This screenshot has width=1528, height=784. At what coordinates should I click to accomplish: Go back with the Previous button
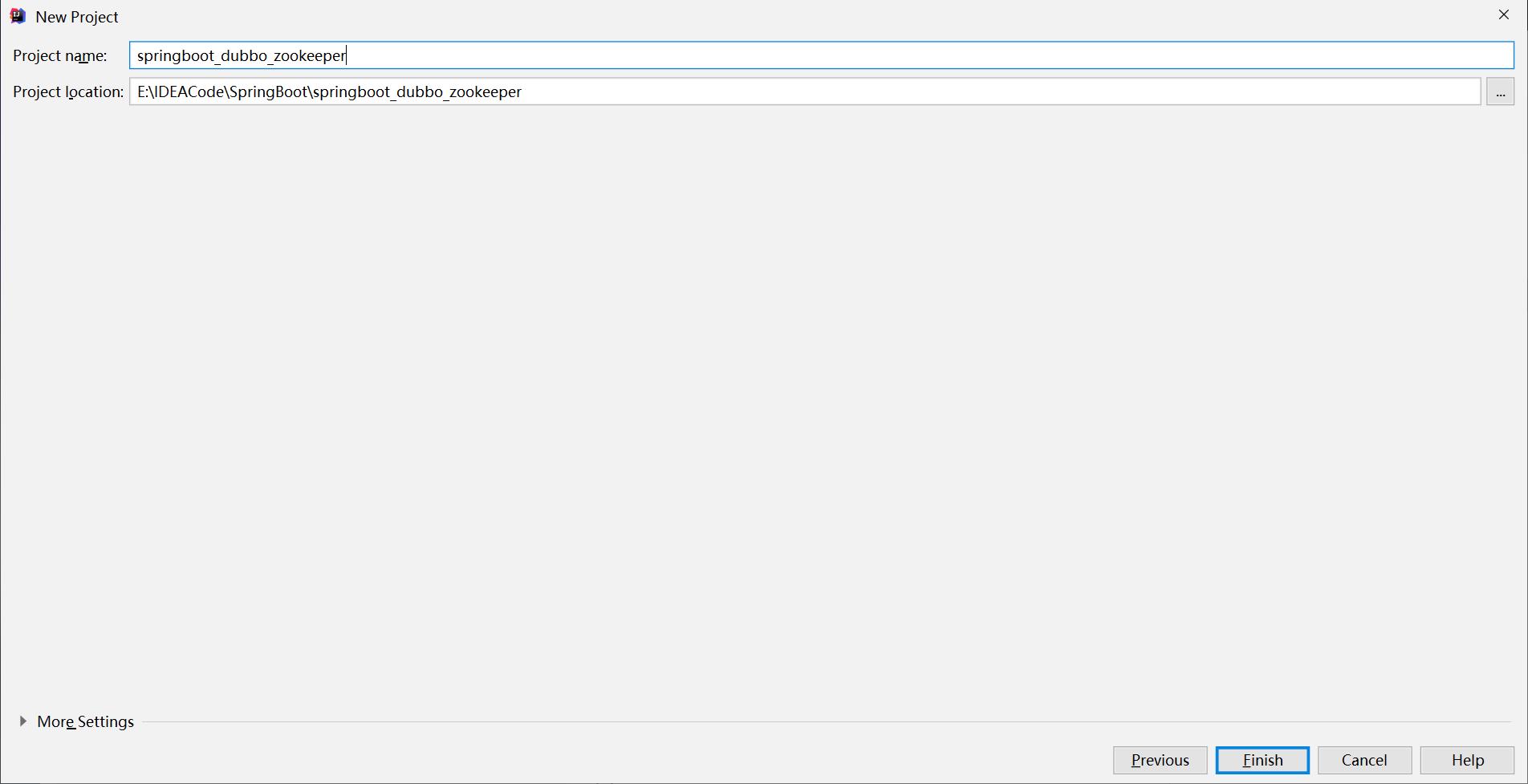click(x=1160, y=760)
